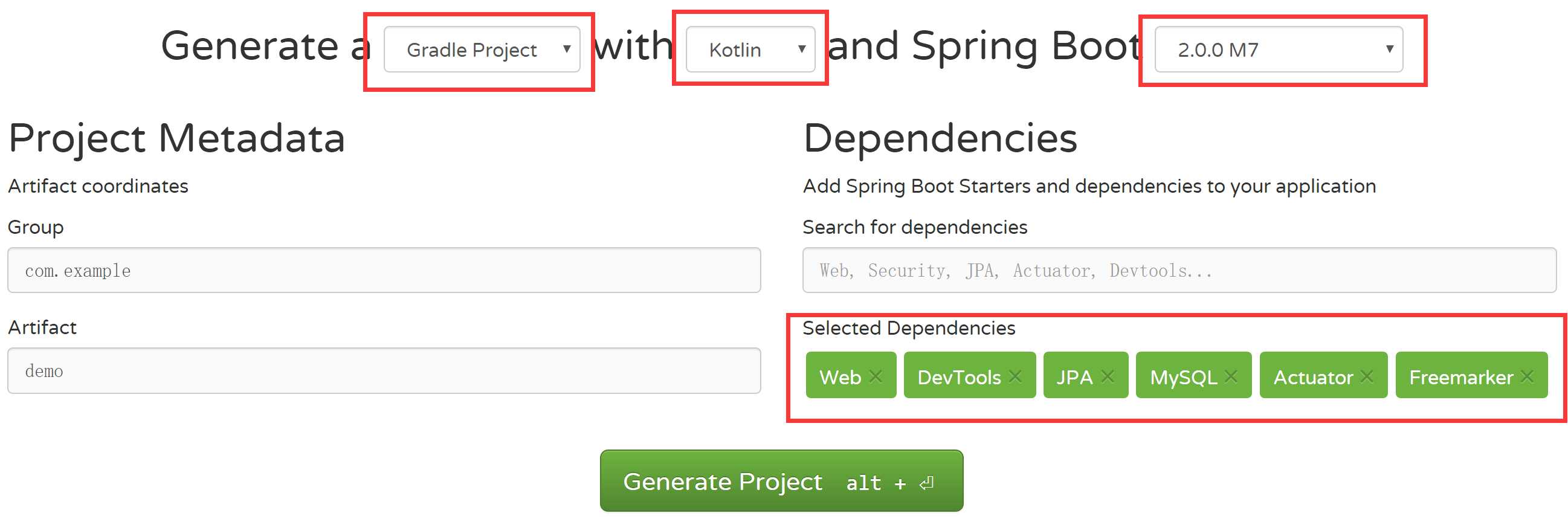The height and width of the screenshot is (519, 1568).
Task: Focus the Artifact input field
Action: pyautogui.click(x=384, y=370)
